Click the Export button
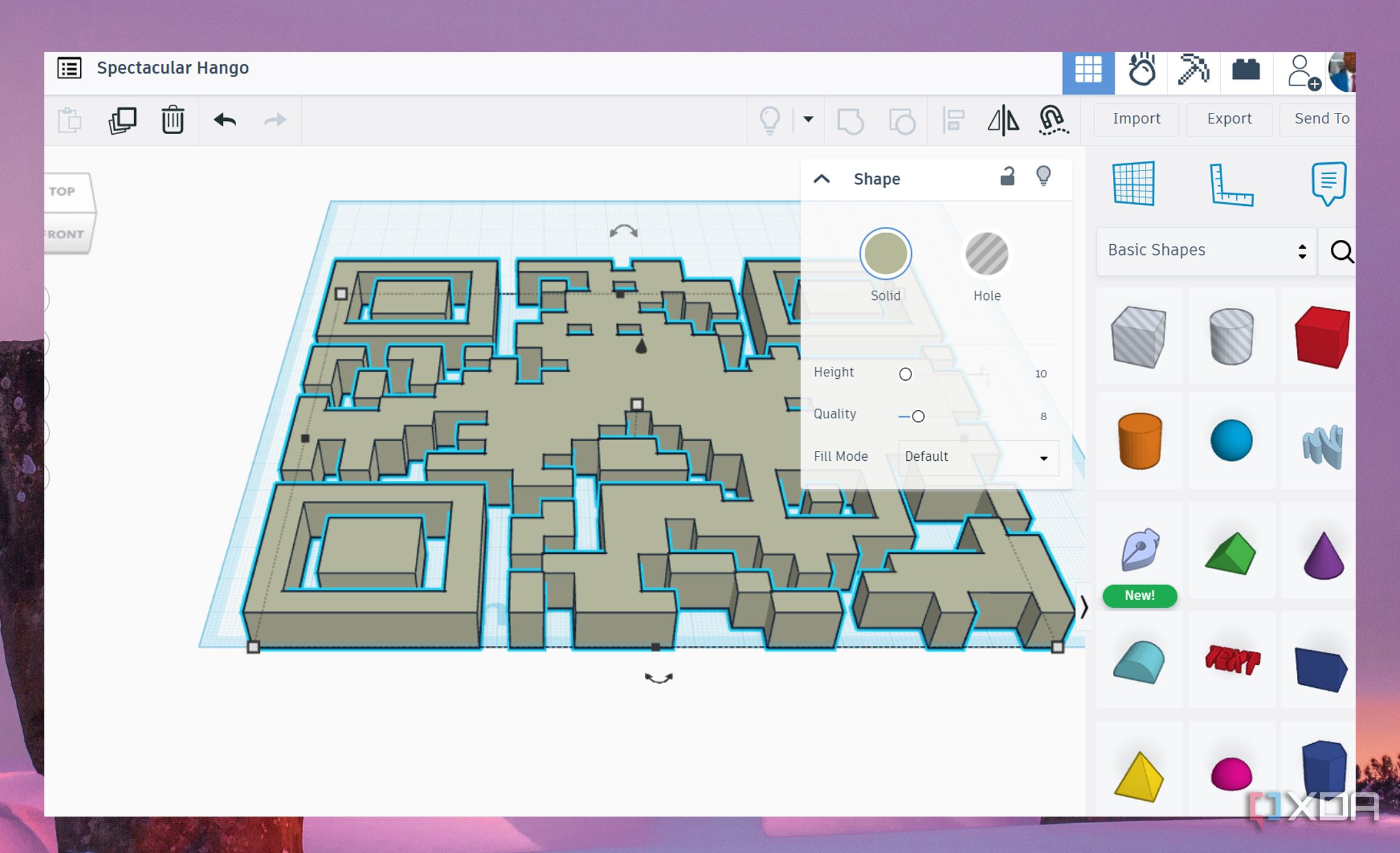Image resolution: width=1400 pixels, height=853 pixels. (x=1229, y=118)
